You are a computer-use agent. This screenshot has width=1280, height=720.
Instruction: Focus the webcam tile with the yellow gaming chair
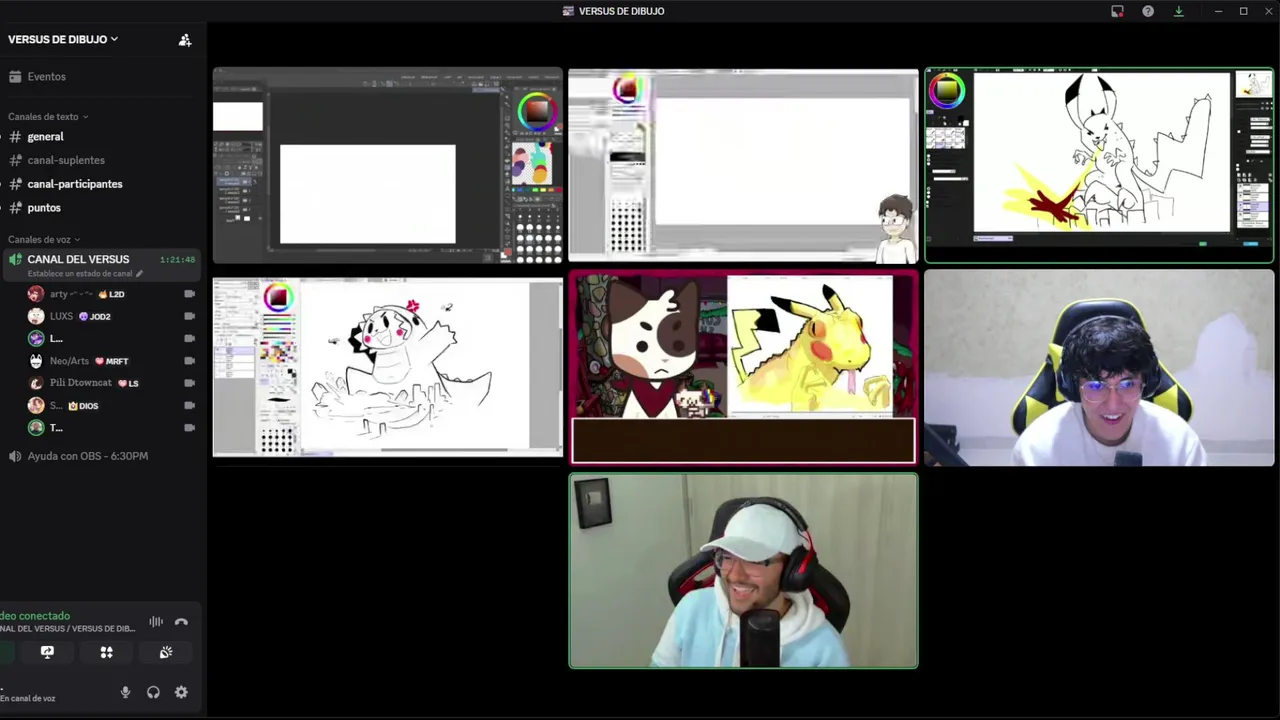coord(1099,368)
